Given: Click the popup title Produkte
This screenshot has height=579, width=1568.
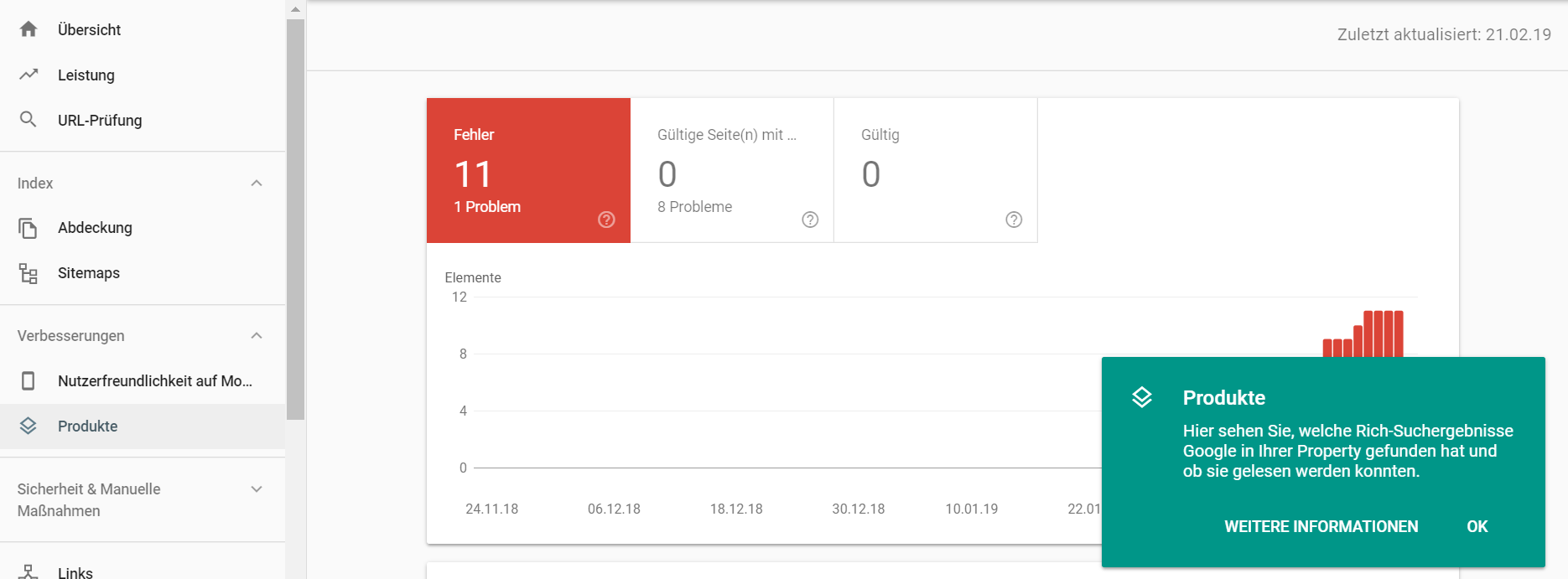Looking at the screenshot, I should [x=1224, y=398].
